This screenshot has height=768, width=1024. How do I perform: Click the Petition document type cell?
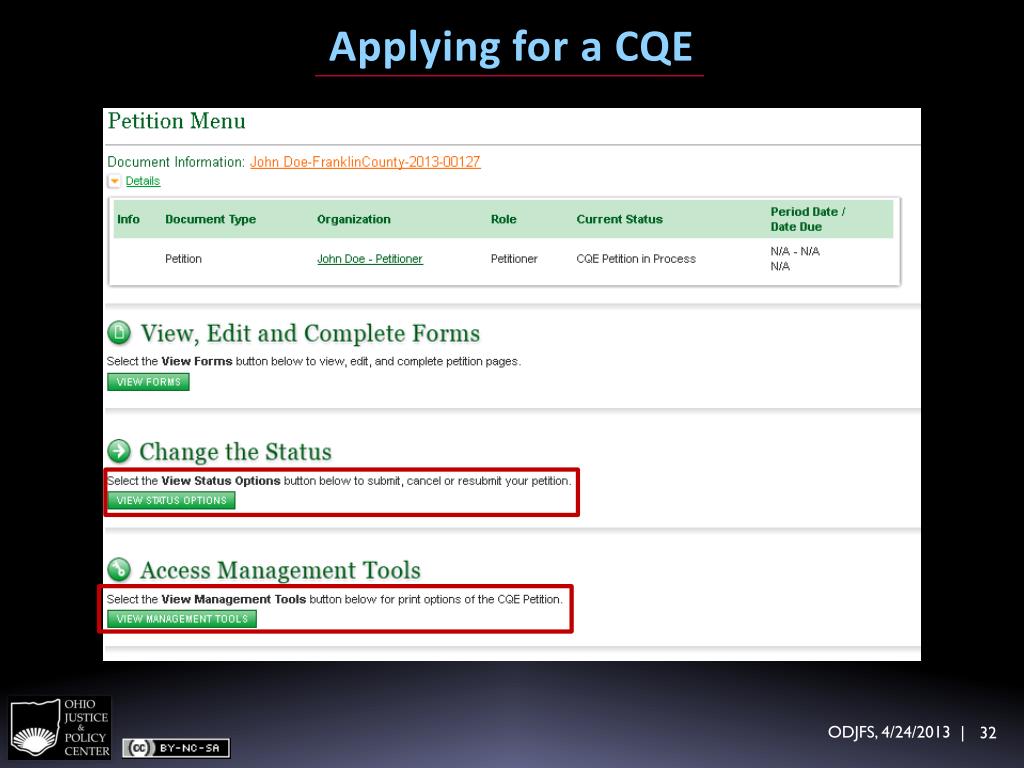pyautogui.click(x=183, y=259)
